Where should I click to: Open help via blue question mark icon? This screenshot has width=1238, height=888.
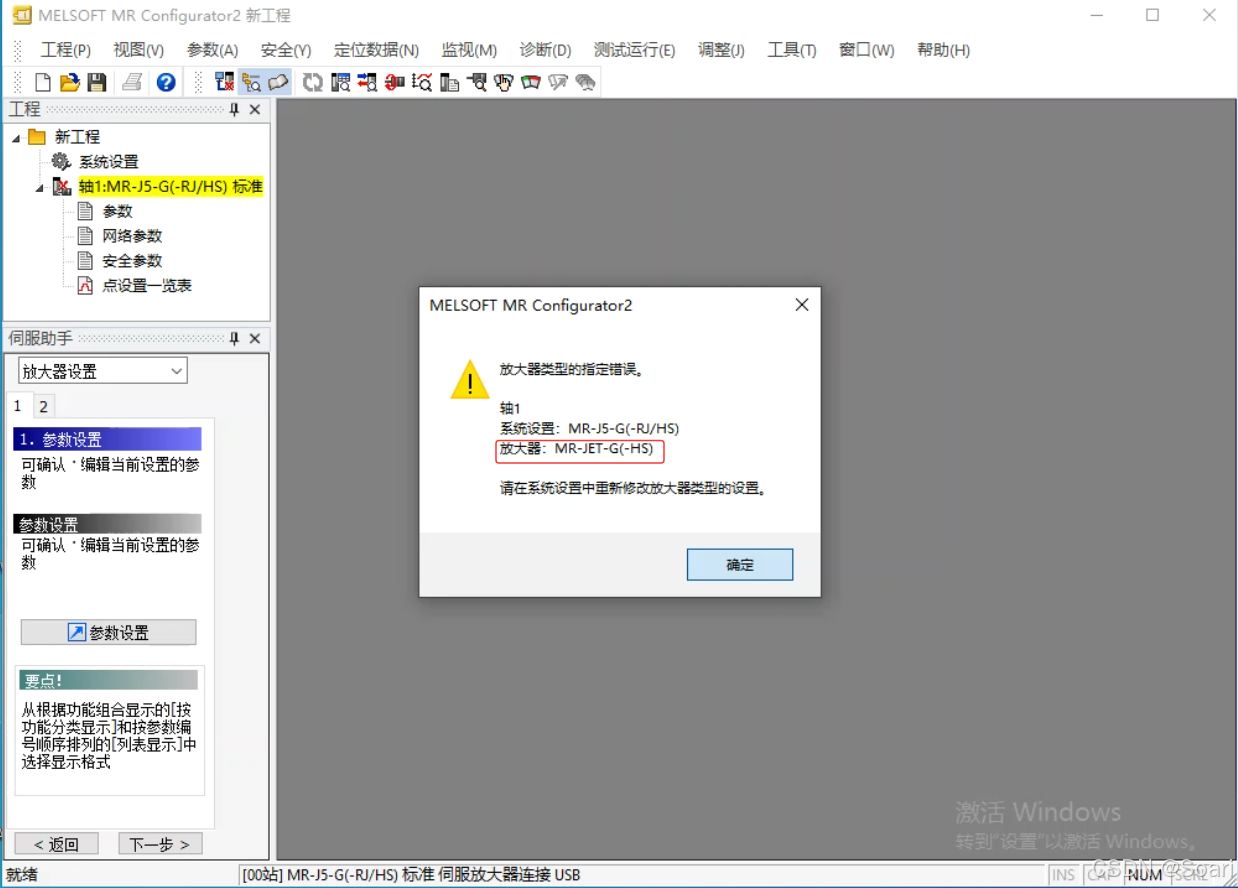point(166,82)
